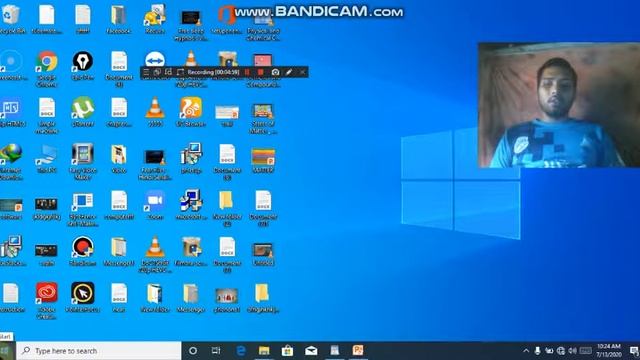The image size is (640, 360).
Task: Open the Bandicam bar hamburger menu
Action: (146, 72)
